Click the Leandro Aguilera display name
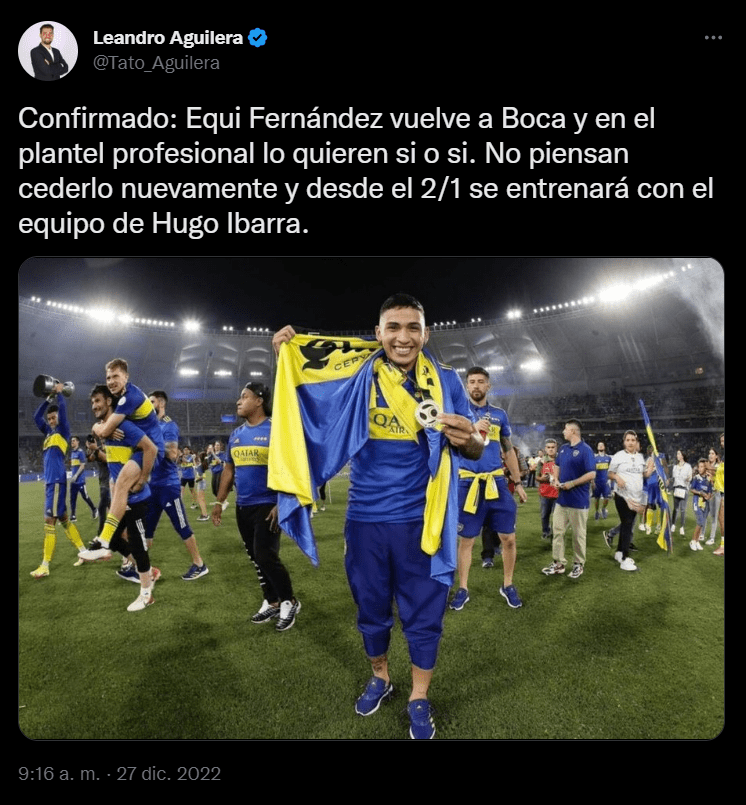This screenshot has width=746, height=805. pos(167,38)
